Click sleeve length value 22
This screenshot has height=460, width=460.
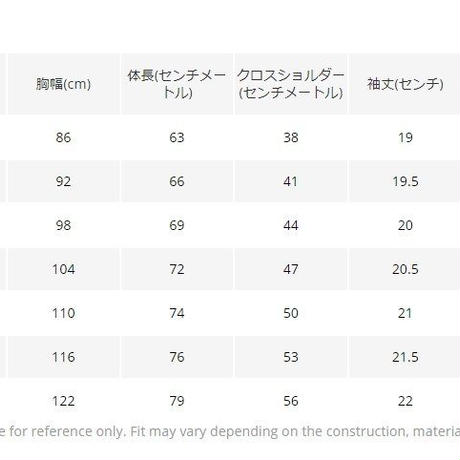point(405,401)
